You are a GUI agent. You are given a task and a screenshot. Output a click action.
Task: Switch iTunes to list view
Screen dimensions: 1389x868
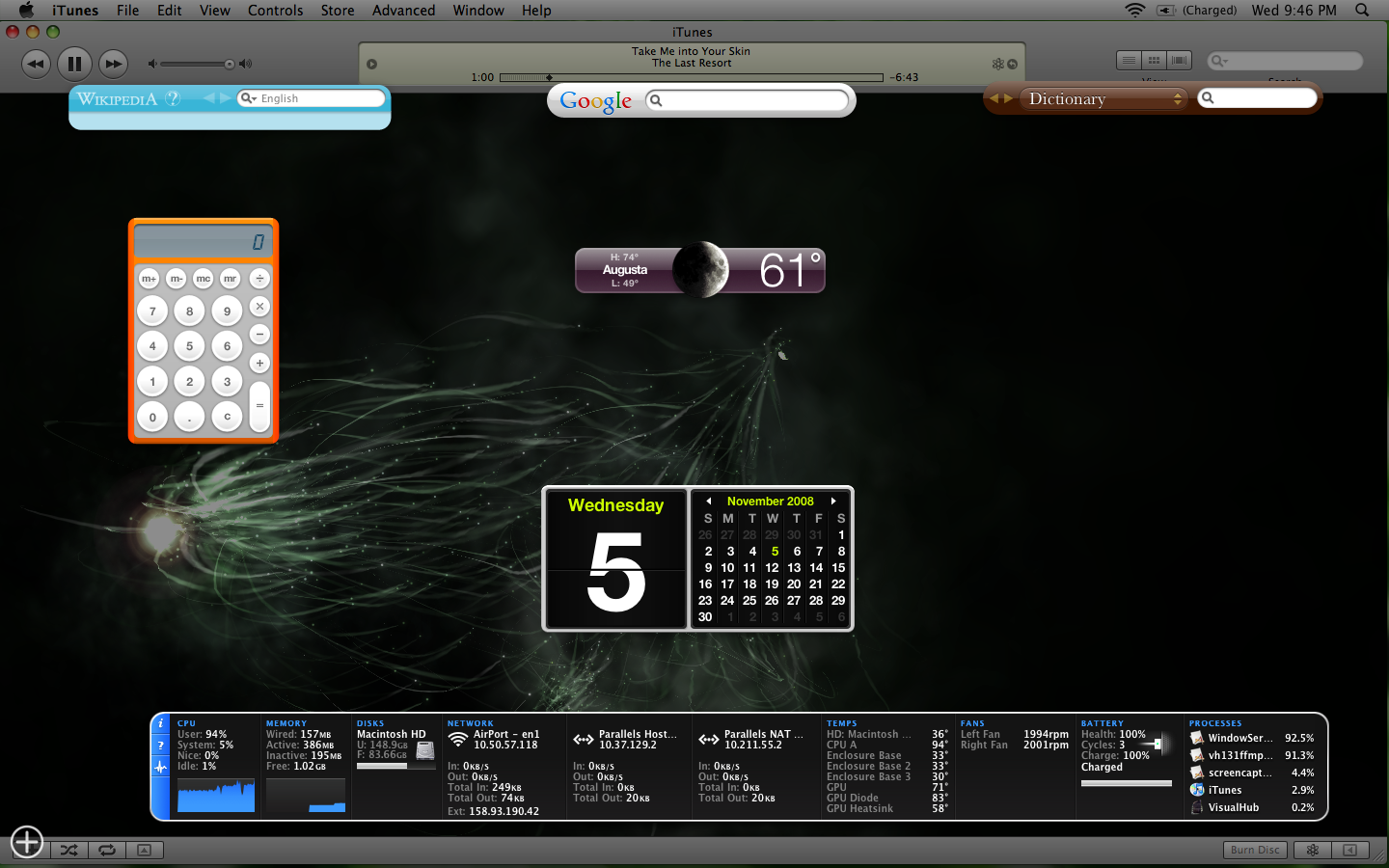(1129, 61)
